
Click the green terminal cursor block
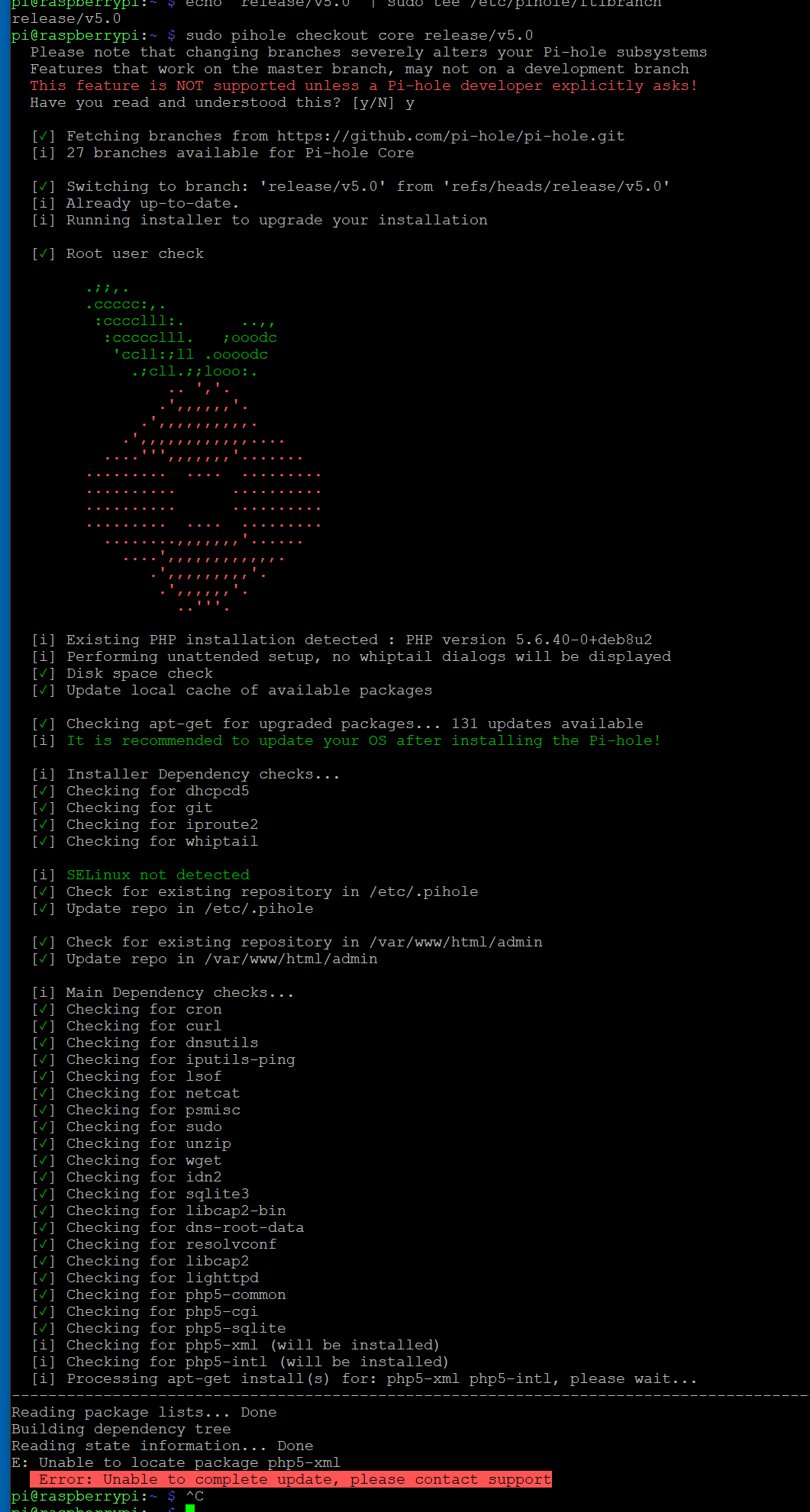pyautogui.click(x=190, y=1508)
